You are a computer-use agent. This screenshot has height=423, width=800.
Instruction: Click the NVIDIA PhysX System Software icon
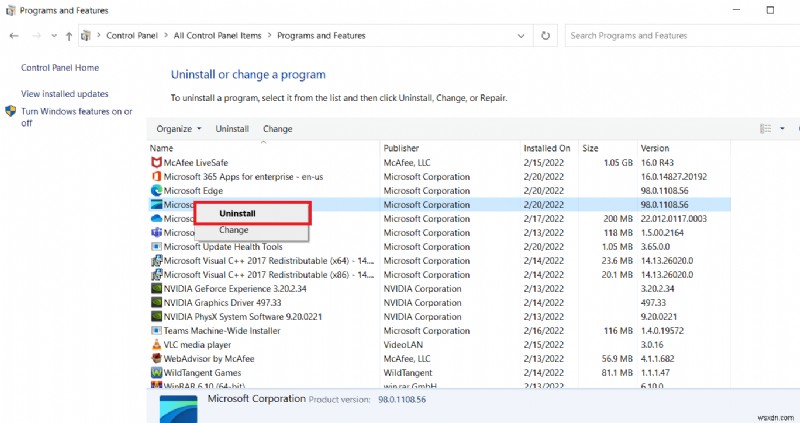coord(156,316)
